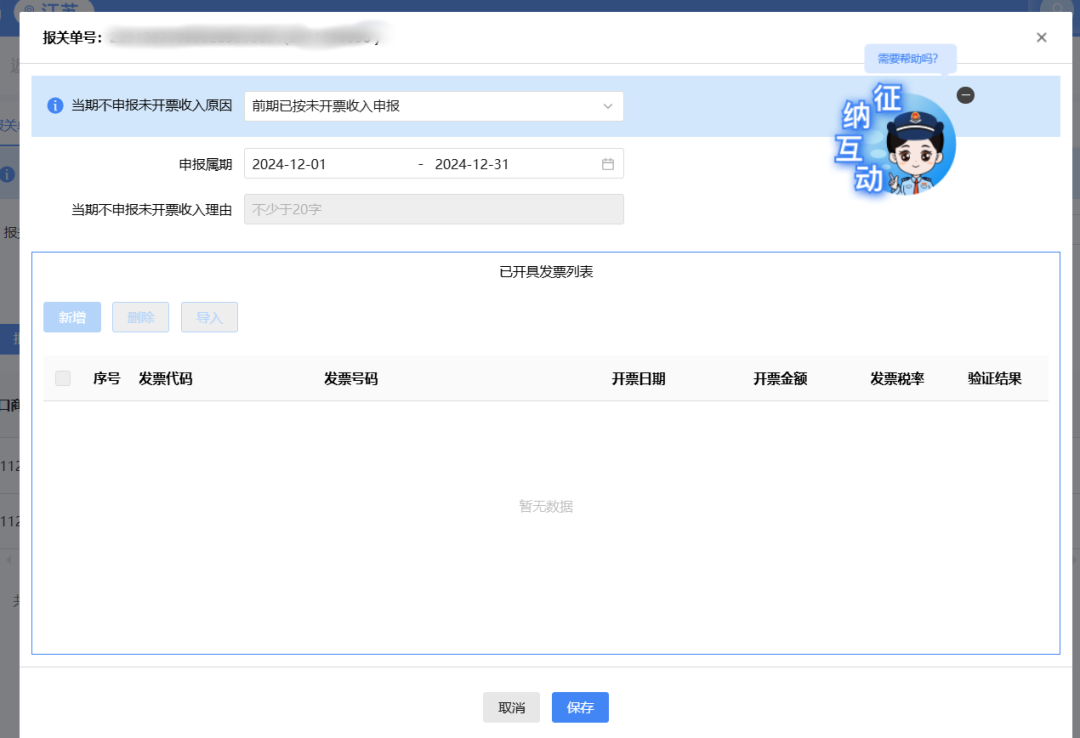Screen dimensions: 1080x738
Task: Click the 需要帮助吗? help link
Action: [x=911, y=60]
